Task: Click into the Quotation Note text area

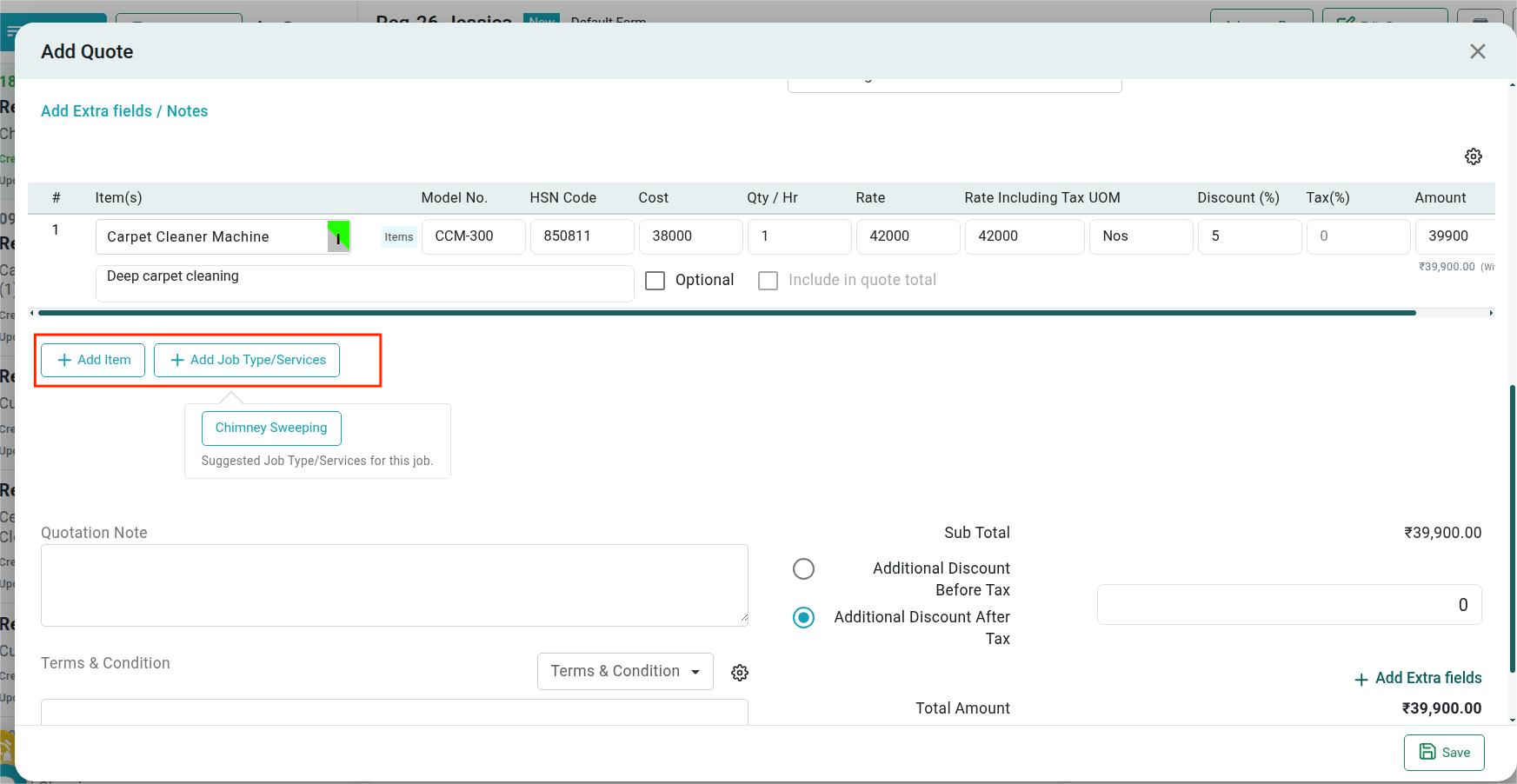Action: tap(394, 585)
